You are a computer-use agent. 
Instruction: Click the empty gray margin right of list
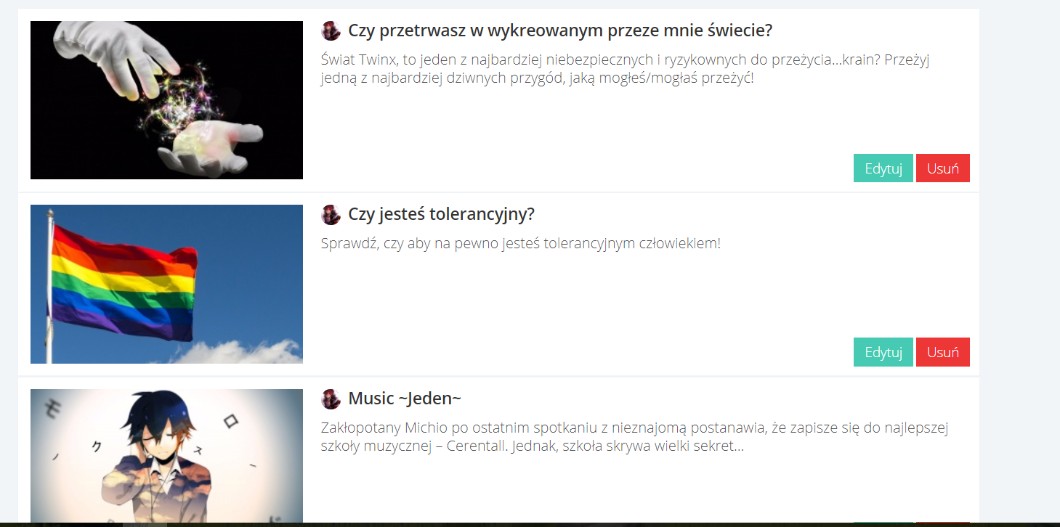(x=1019, y=264)
